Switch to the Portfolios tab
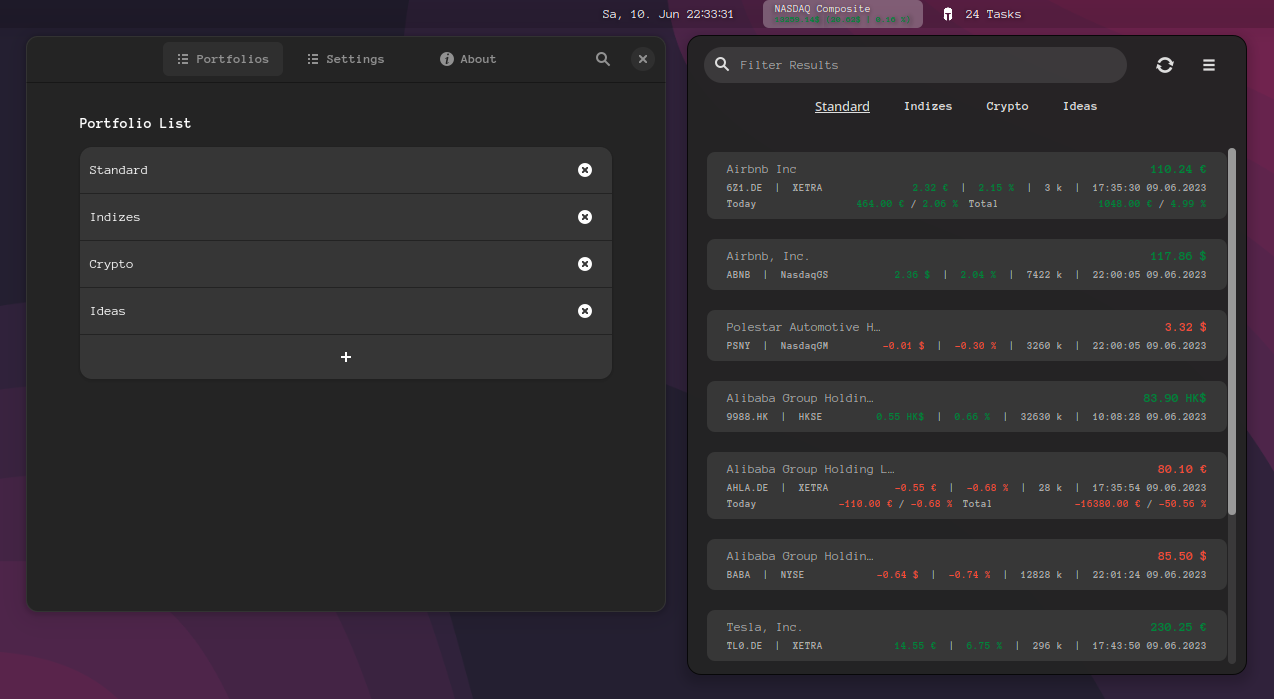The width and height of the screenshot is (1274, 699). (223, 59)
